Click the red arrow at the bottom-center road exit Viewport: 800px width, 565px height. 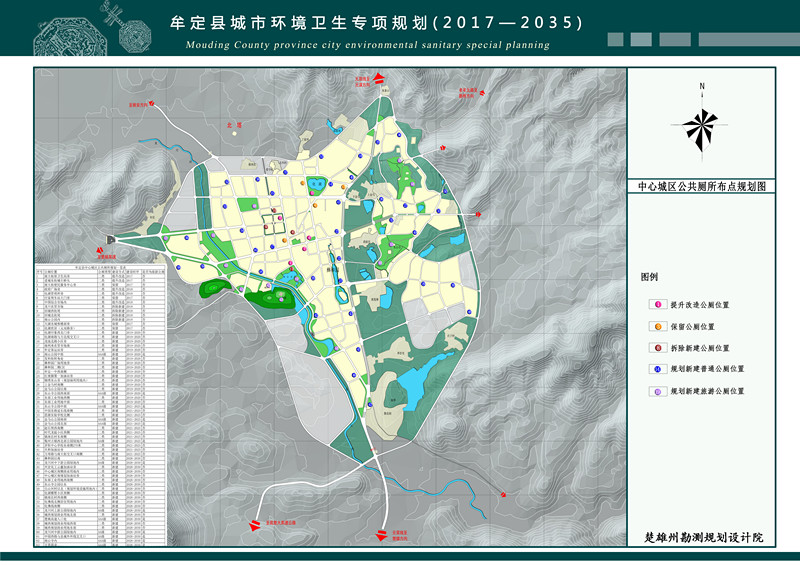click(380, 535)
